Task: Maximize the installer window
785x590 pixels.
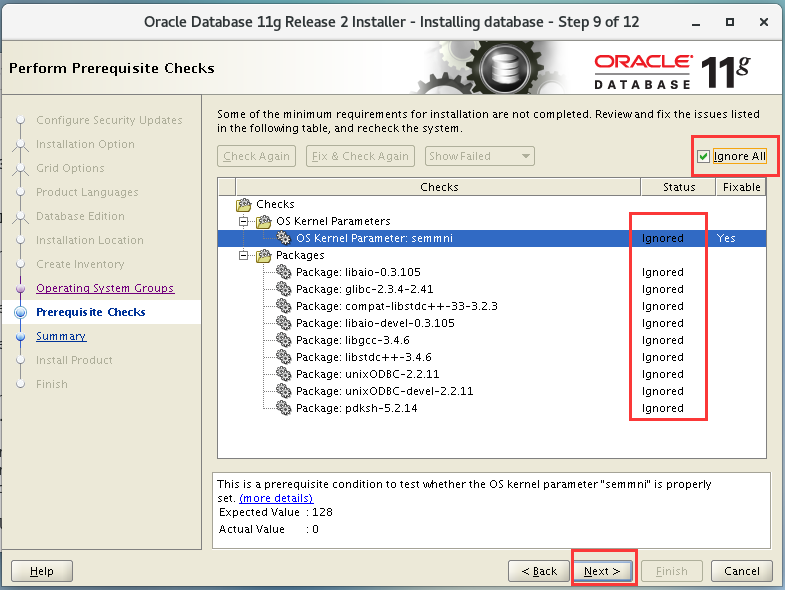Action: pyautogui.click(x=730, y=22)
